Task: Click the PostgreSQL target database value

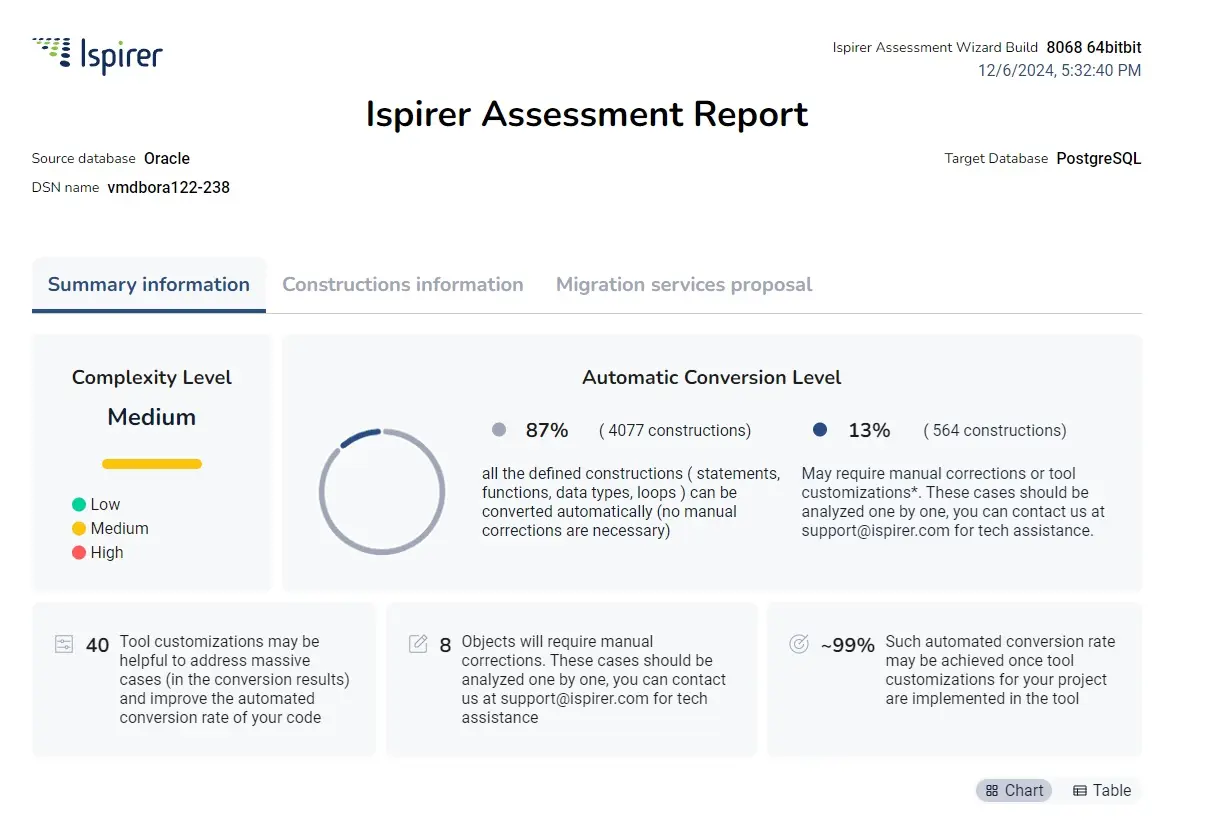Action: point(1099,159)
